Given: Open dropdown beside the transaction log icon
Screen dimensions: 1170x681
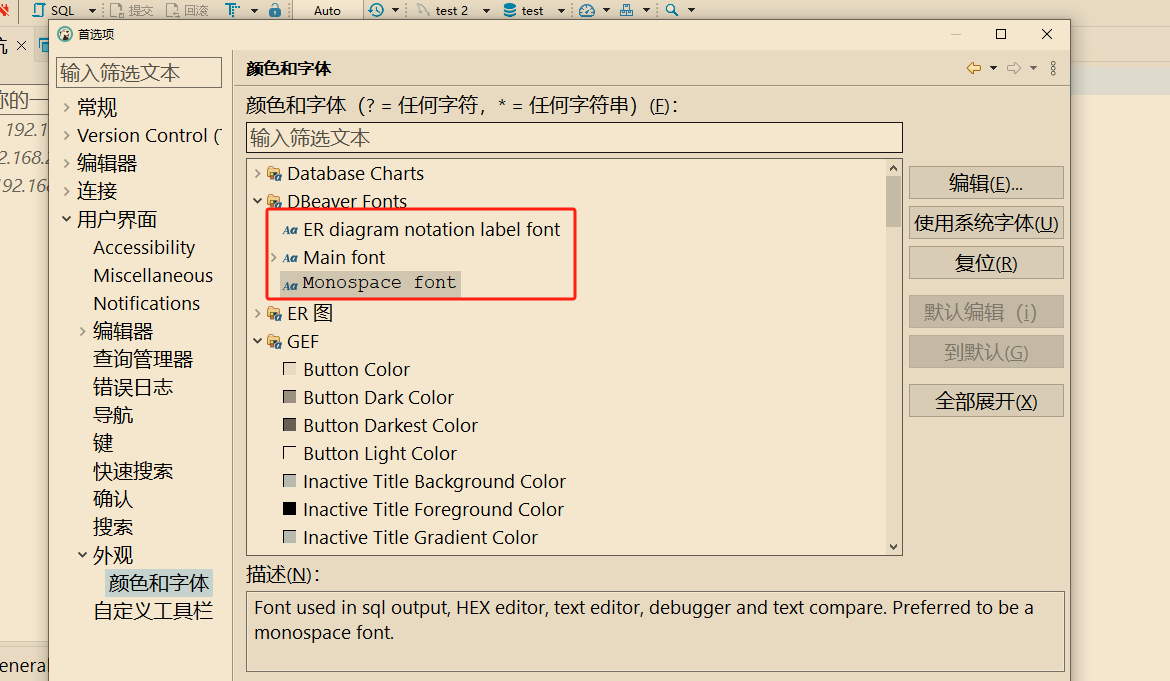Looking at the screenshot, I should coord(395,10).
